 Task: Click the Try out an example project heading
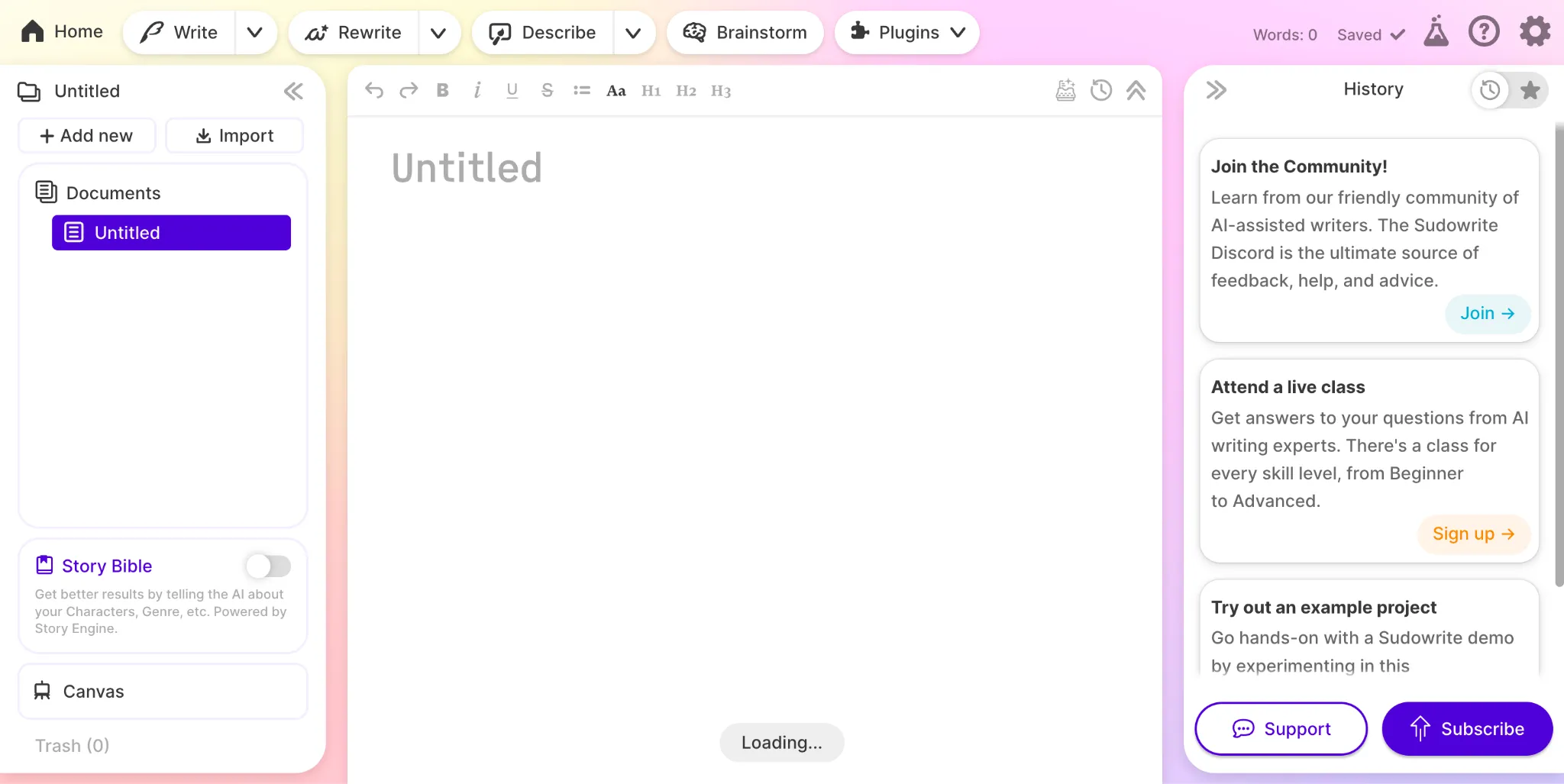click(1323, 607)
